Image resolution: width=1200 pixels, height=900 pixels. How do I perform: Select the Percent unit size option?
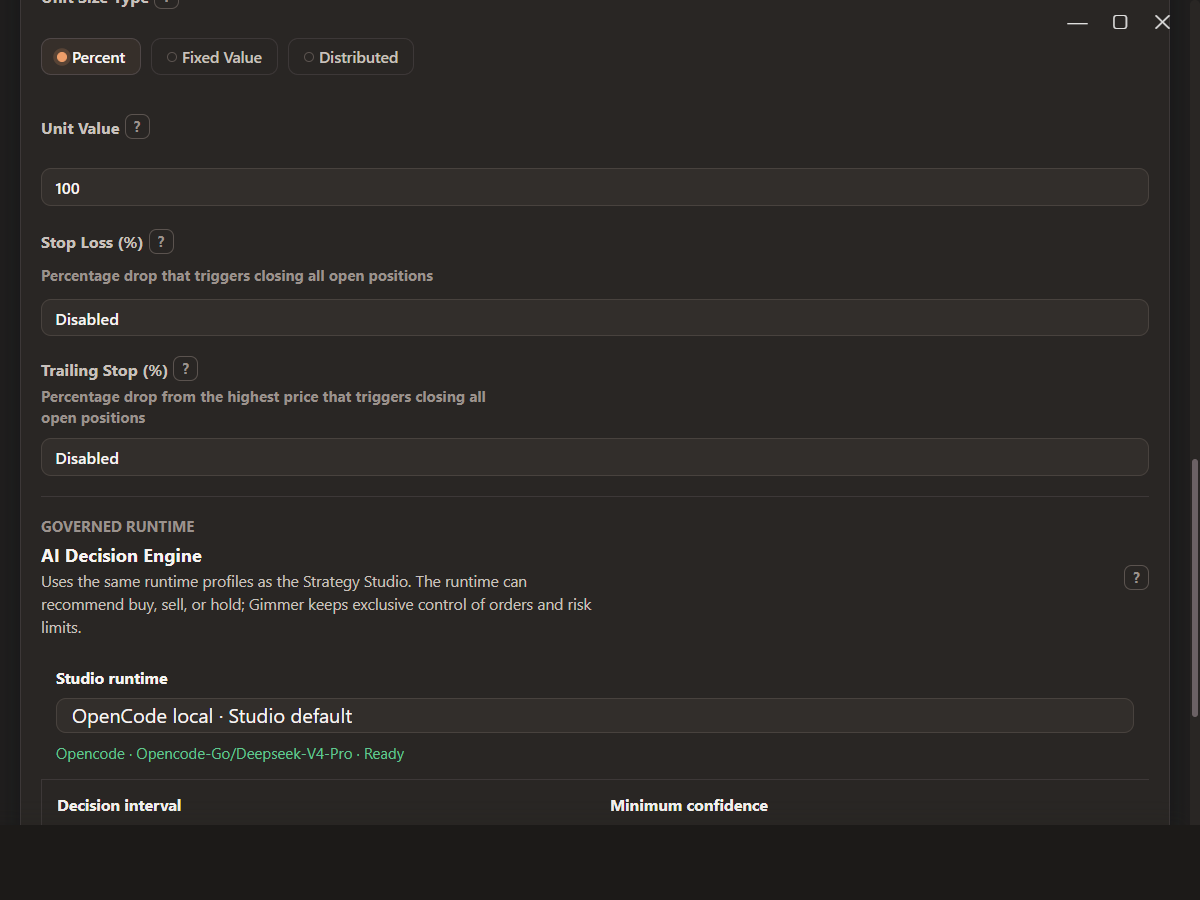(91, 57)
